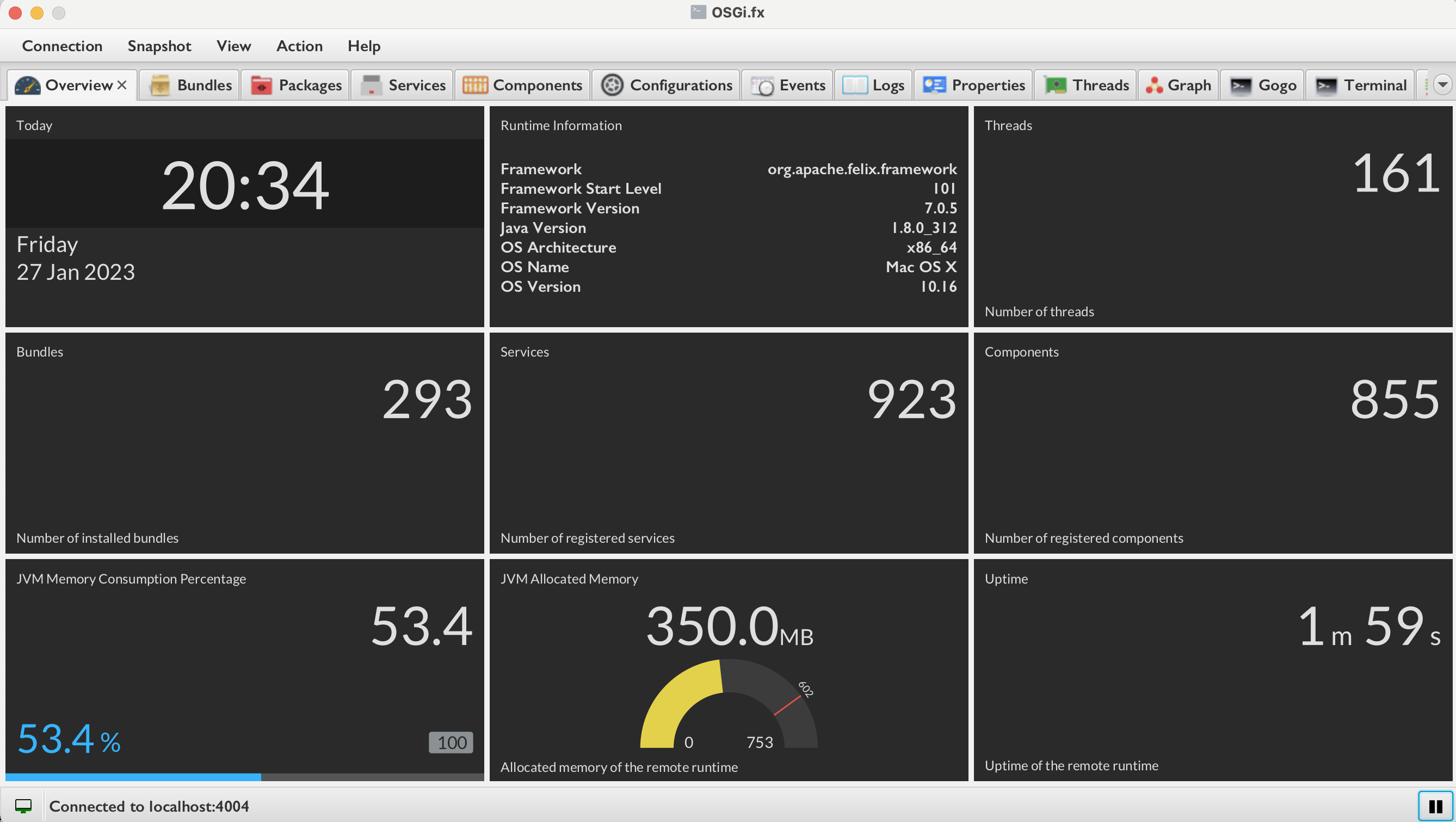Click the Properties tab card icon
Viewport: 1456px width, 822px height.
point(934,85)
